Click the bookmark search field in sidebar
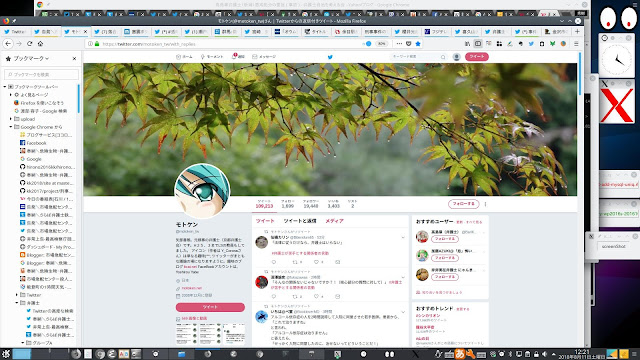This screenshot has height=360, width=640. pyautogui.click(x=41, y=74)
